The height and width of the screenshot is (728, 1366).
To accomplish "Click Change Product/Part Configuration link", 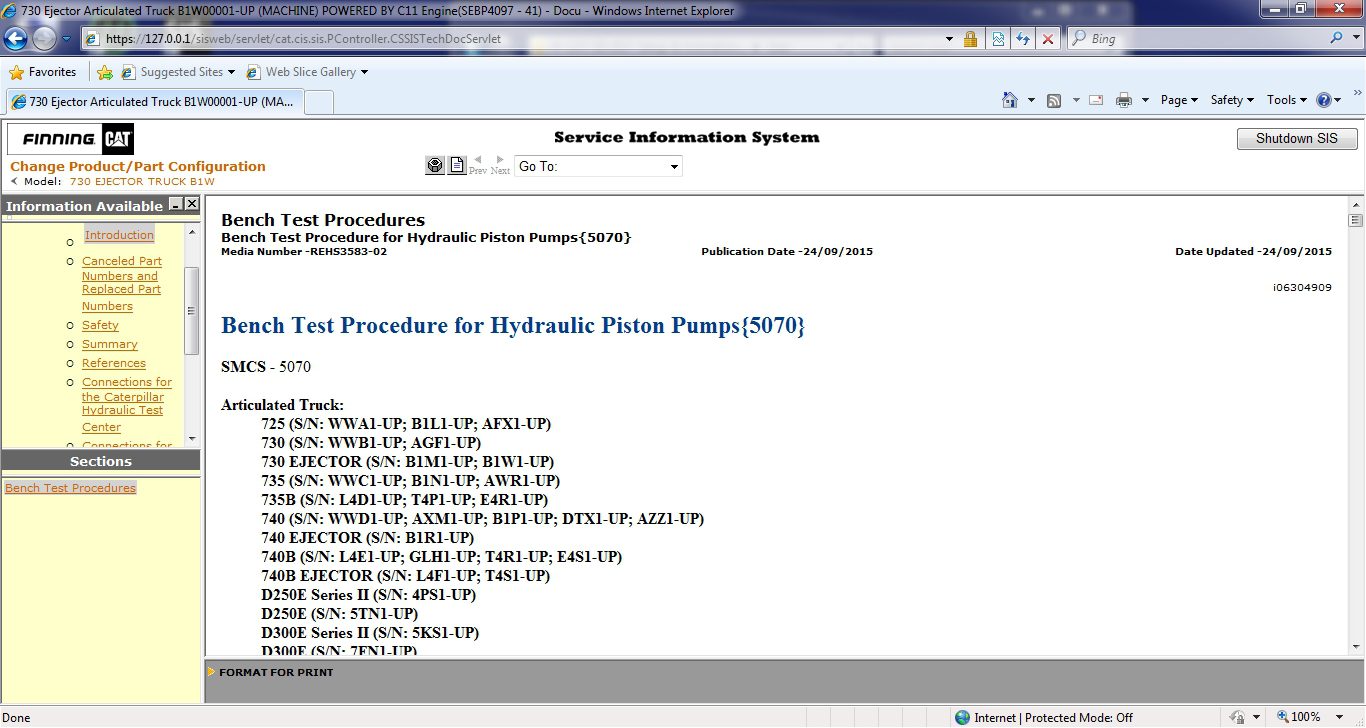I will tap(138, 166).
